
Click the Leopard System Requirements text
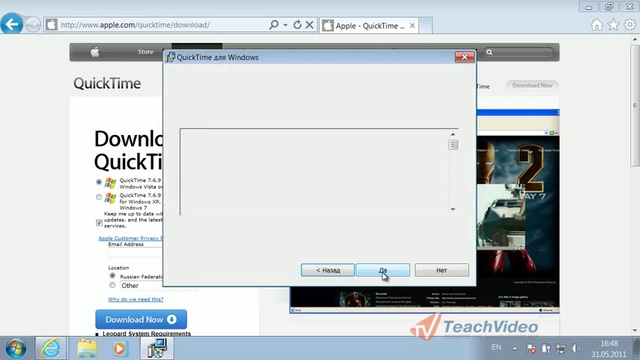(x=147, y=333)
